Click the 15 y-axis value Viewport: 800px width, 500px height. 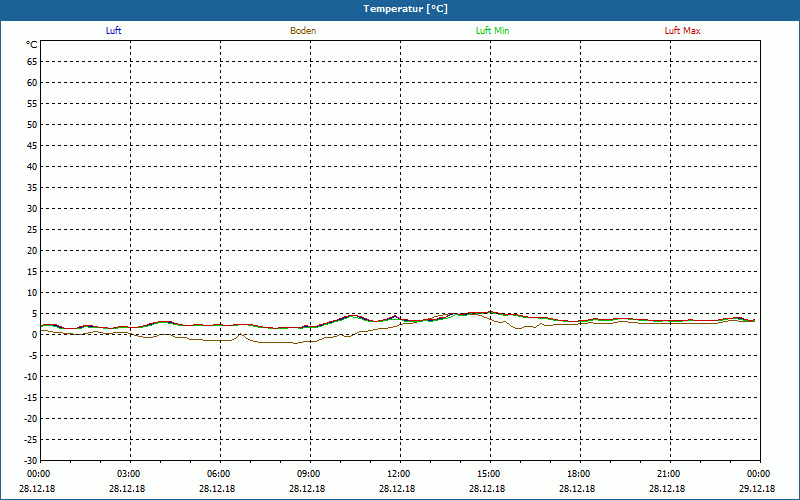tap(32, 271)
